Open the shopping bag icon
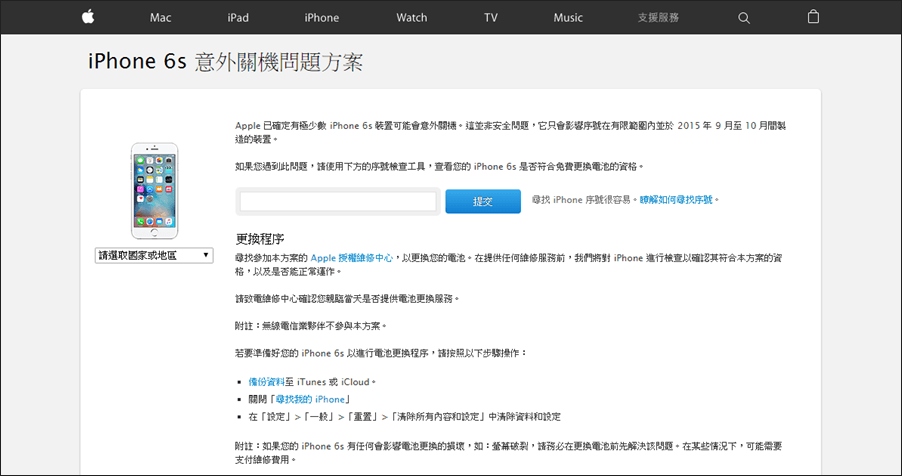 pyautogui.click(x=813, y=17)
